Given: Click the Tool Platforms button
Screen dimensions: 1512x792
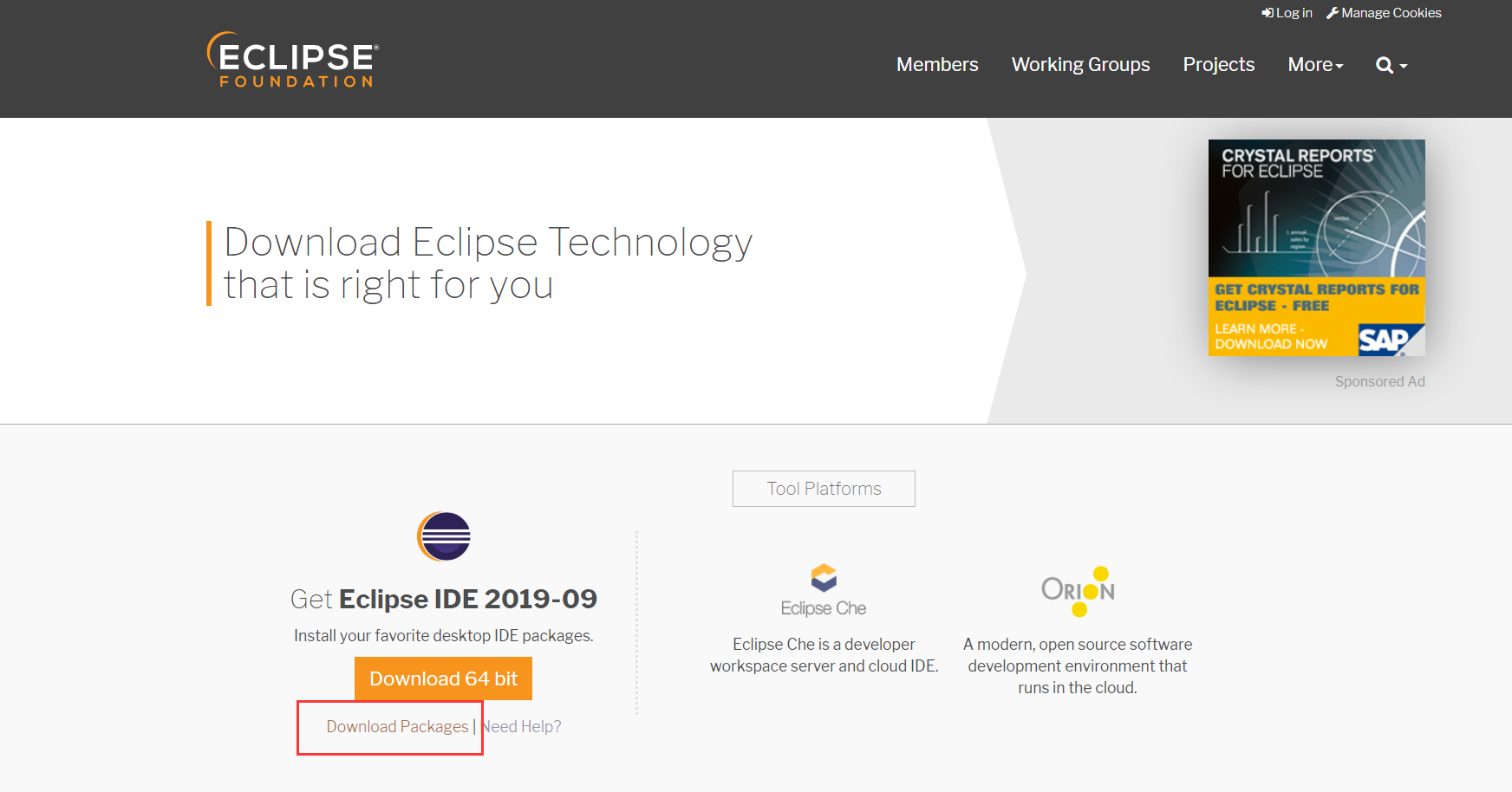Looking at the screenshot, I should (x=823, y=488).
